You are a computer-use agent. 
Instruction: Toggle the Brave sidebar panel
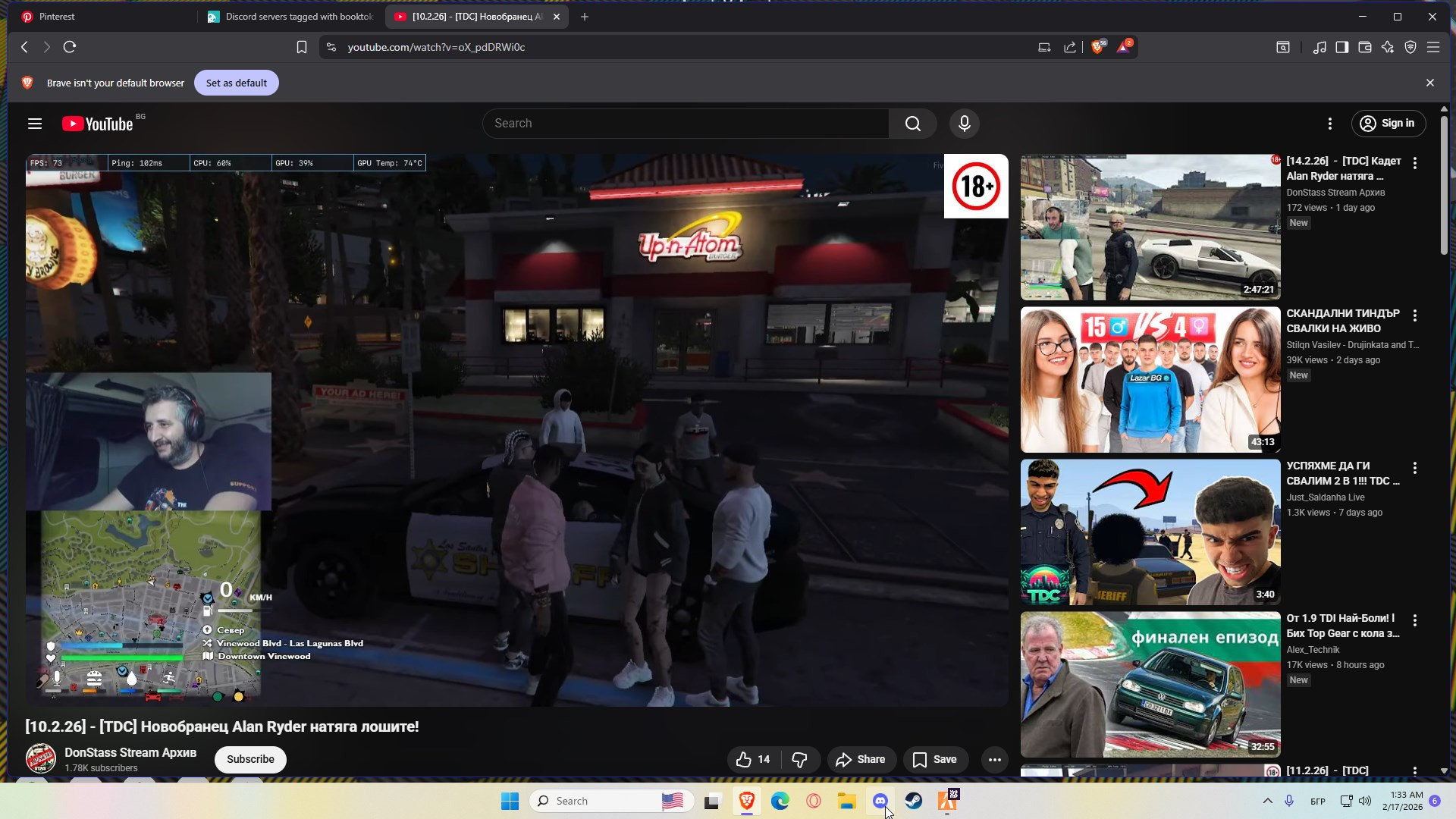coord(1342,47)
